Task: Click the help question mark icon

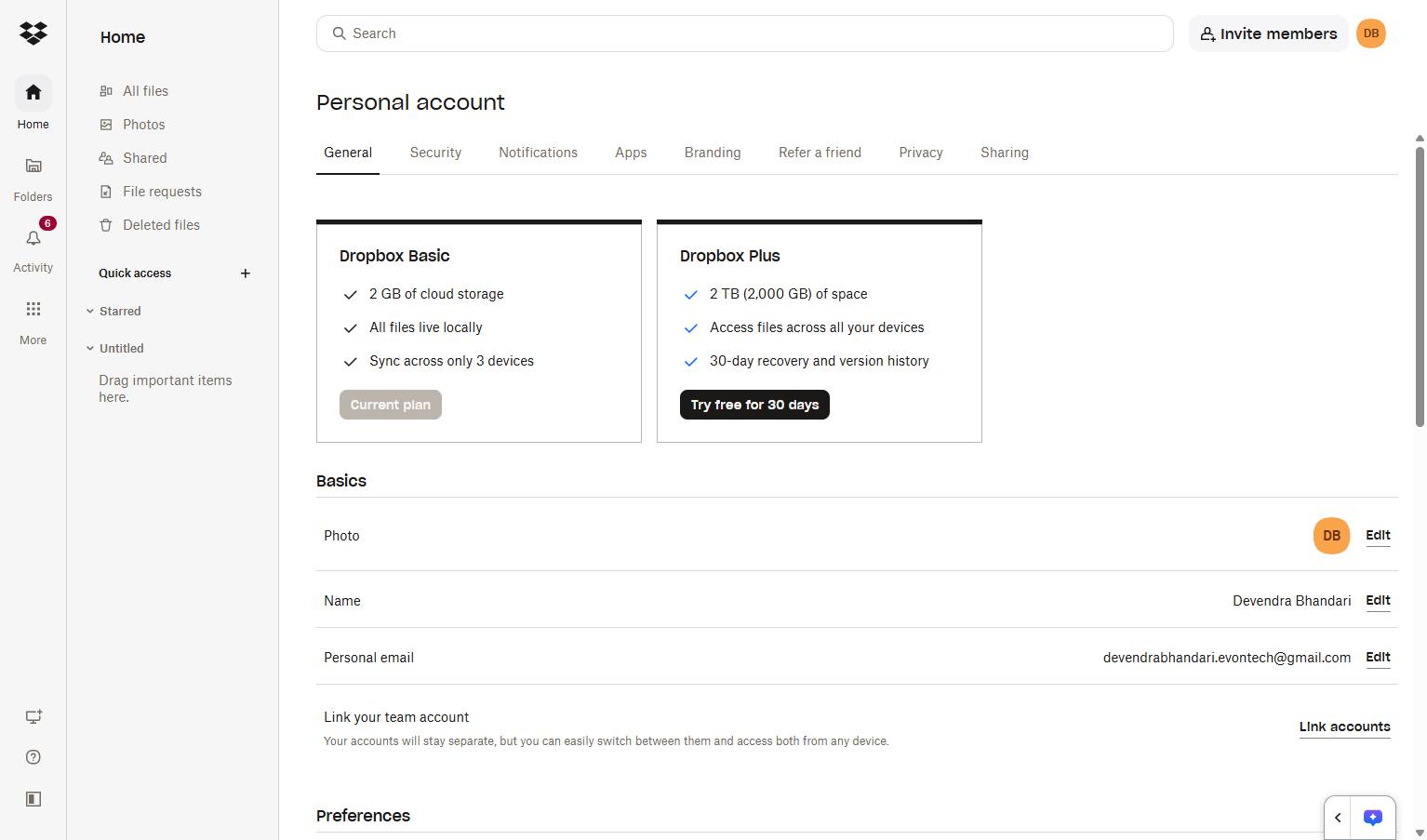Action: point(33,757)
